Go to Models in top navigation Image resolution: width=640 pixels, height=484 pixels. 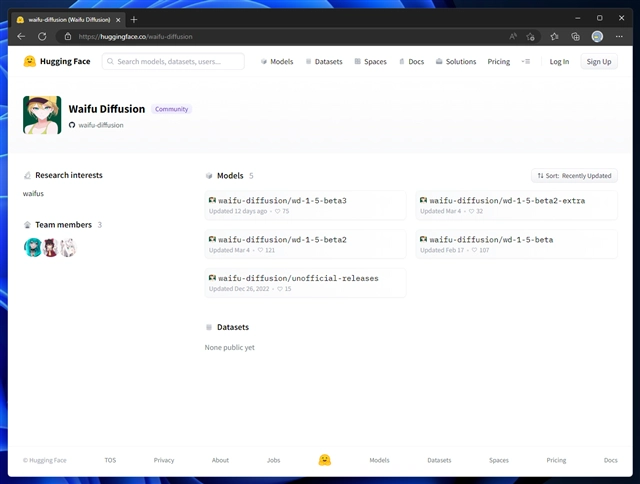(277, 62)
